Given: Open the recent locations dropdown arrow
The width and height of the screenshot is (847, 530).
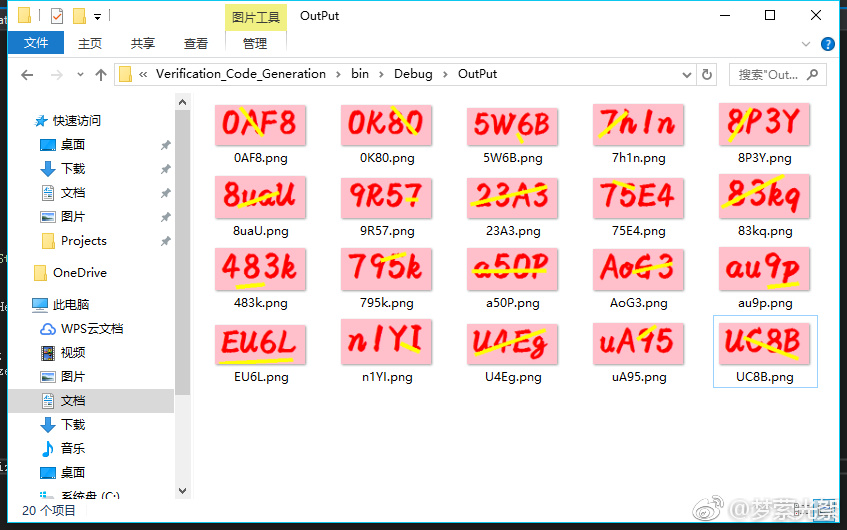Looking at the screenshot, I should (80, 75).
